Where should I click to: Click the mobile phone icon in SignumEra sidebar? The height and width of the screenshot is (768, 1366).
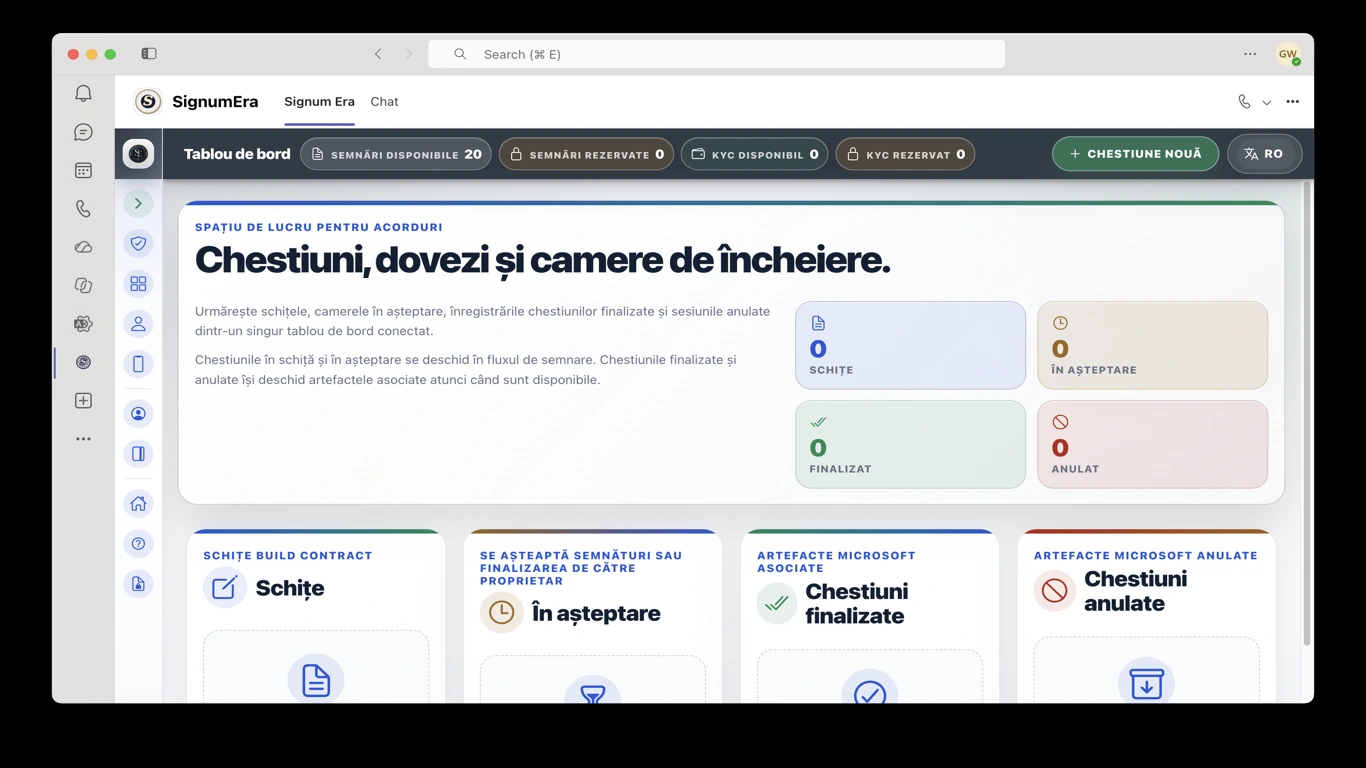138,363
